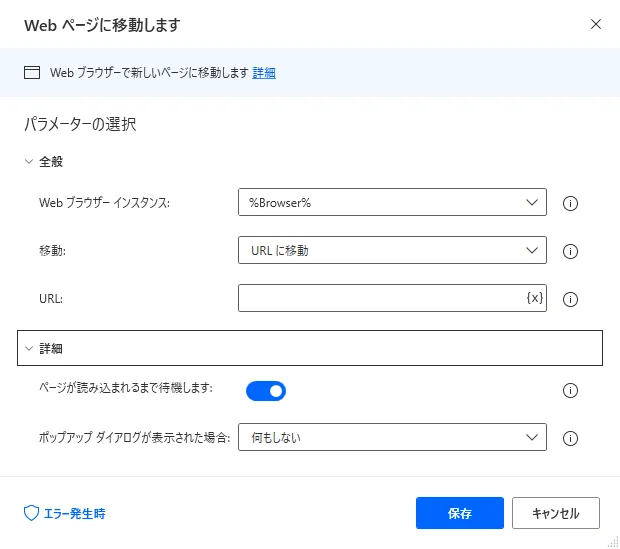The width and height of the screenshot is (620, 549).
Task: Click the キャンセル button
Action: (555, 513)
